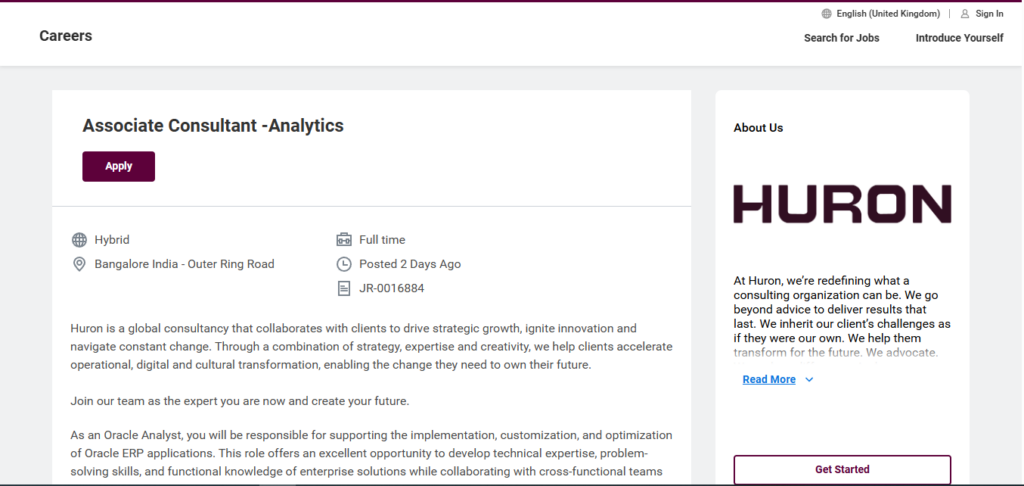This screenshot has height=486, width=1024.
Task: Click the Huron logo image
Action: click(842, 204)
